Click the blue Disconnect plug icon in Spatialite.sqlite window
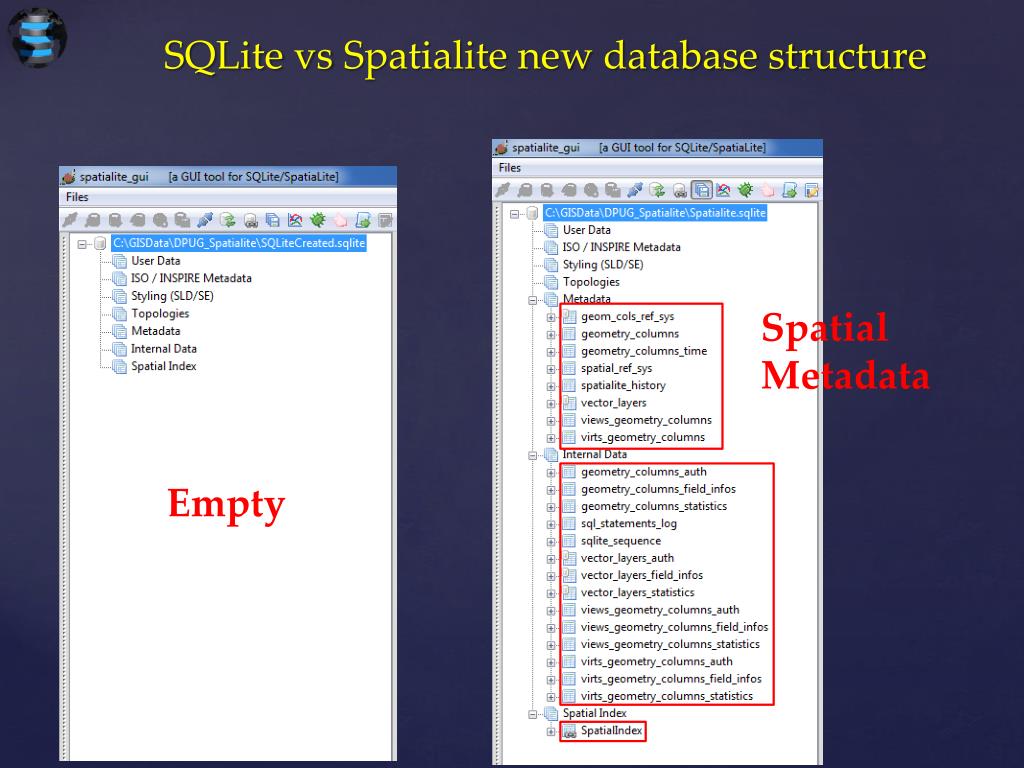1024x768 pixels. [x=635, y=190]
